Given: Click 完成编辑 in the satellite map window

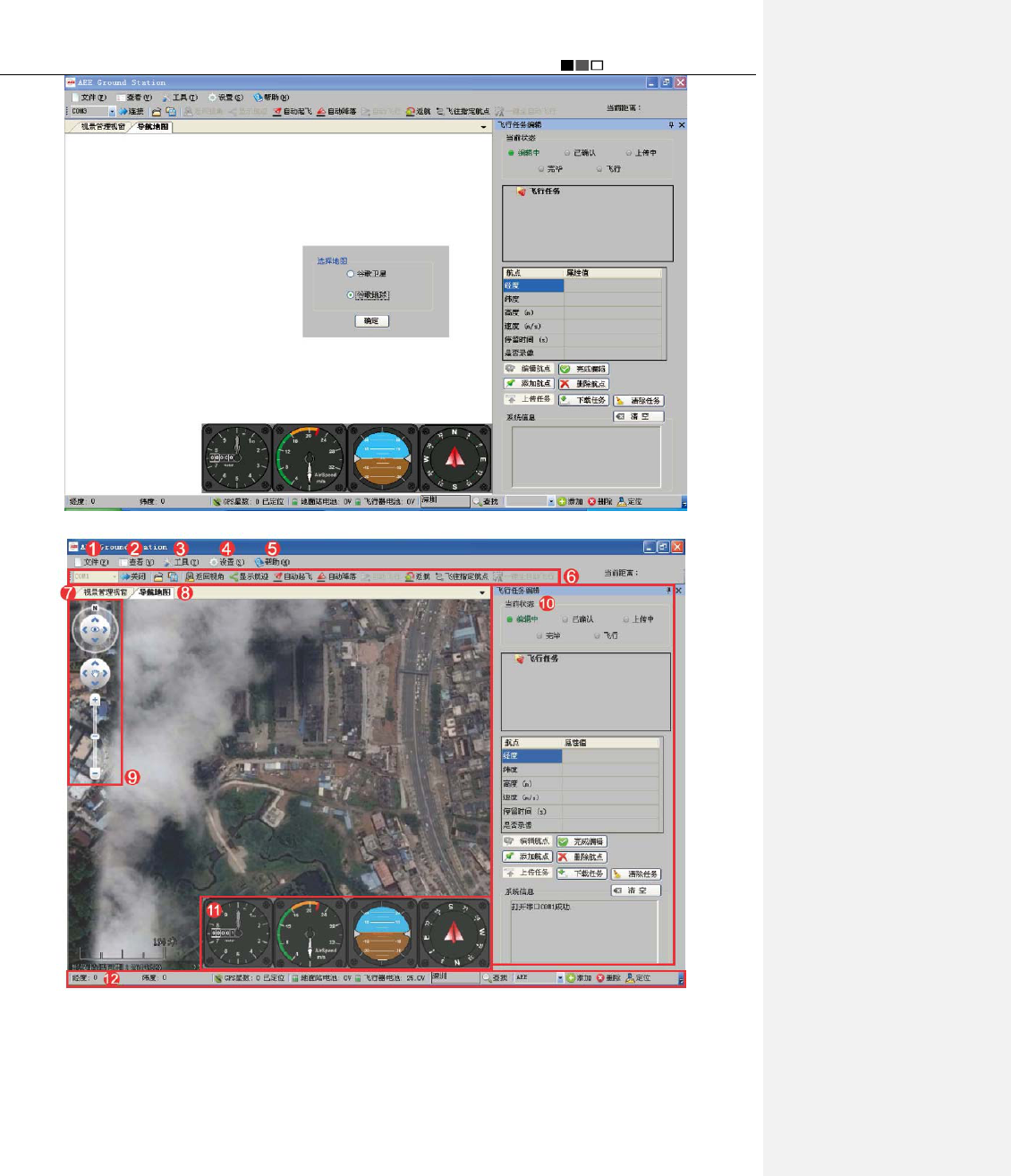Looking at the screenshot, I should tap(582, 842).
